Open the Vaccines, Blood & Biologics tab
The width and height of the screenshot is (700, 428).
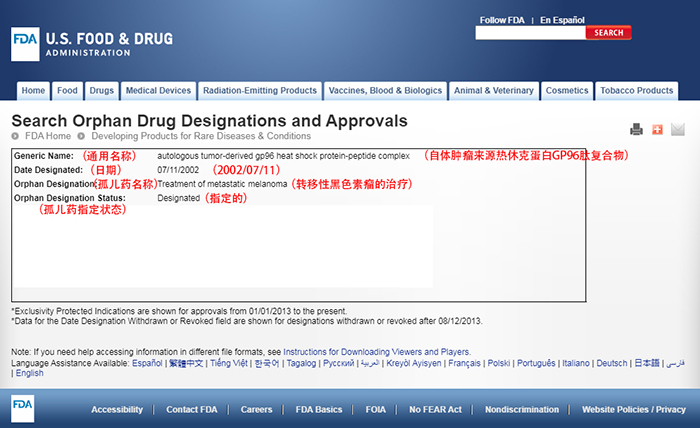pyautogui.click(x=385, y=91)
